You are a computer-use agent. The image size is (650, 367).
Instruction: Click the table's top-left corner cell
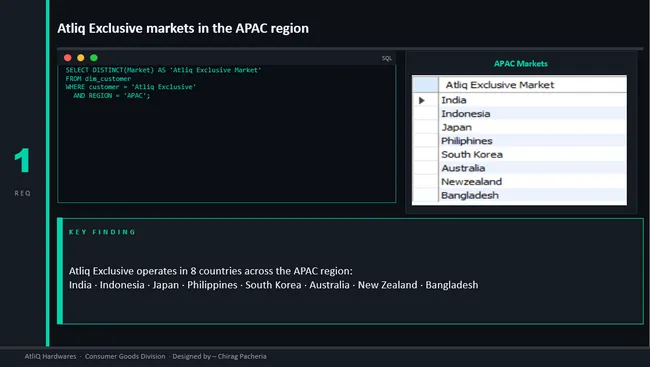point(425,85)
